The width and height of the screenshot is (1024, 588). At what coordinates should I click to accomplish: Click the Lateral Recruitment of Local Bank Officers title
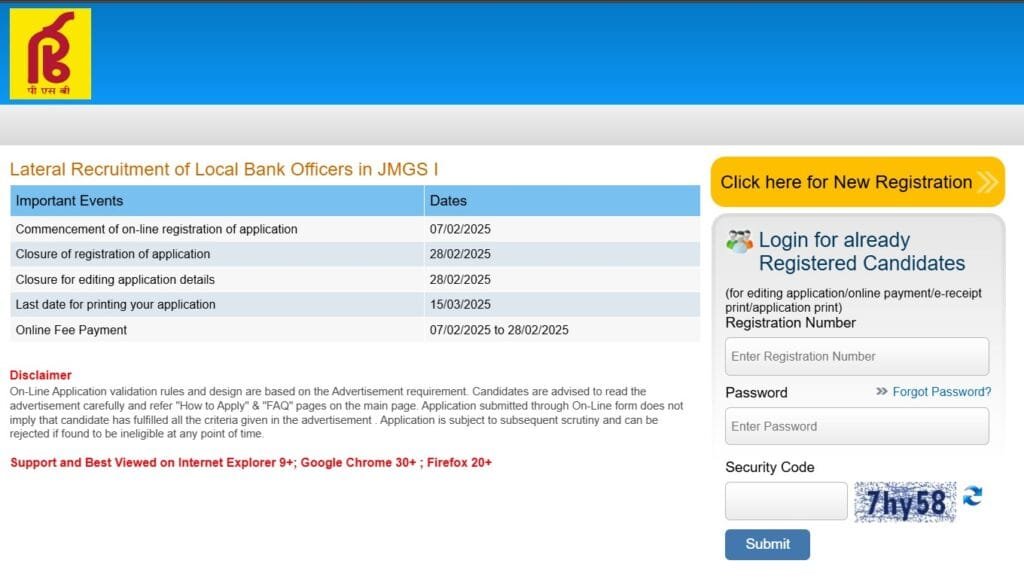[224, 170]
